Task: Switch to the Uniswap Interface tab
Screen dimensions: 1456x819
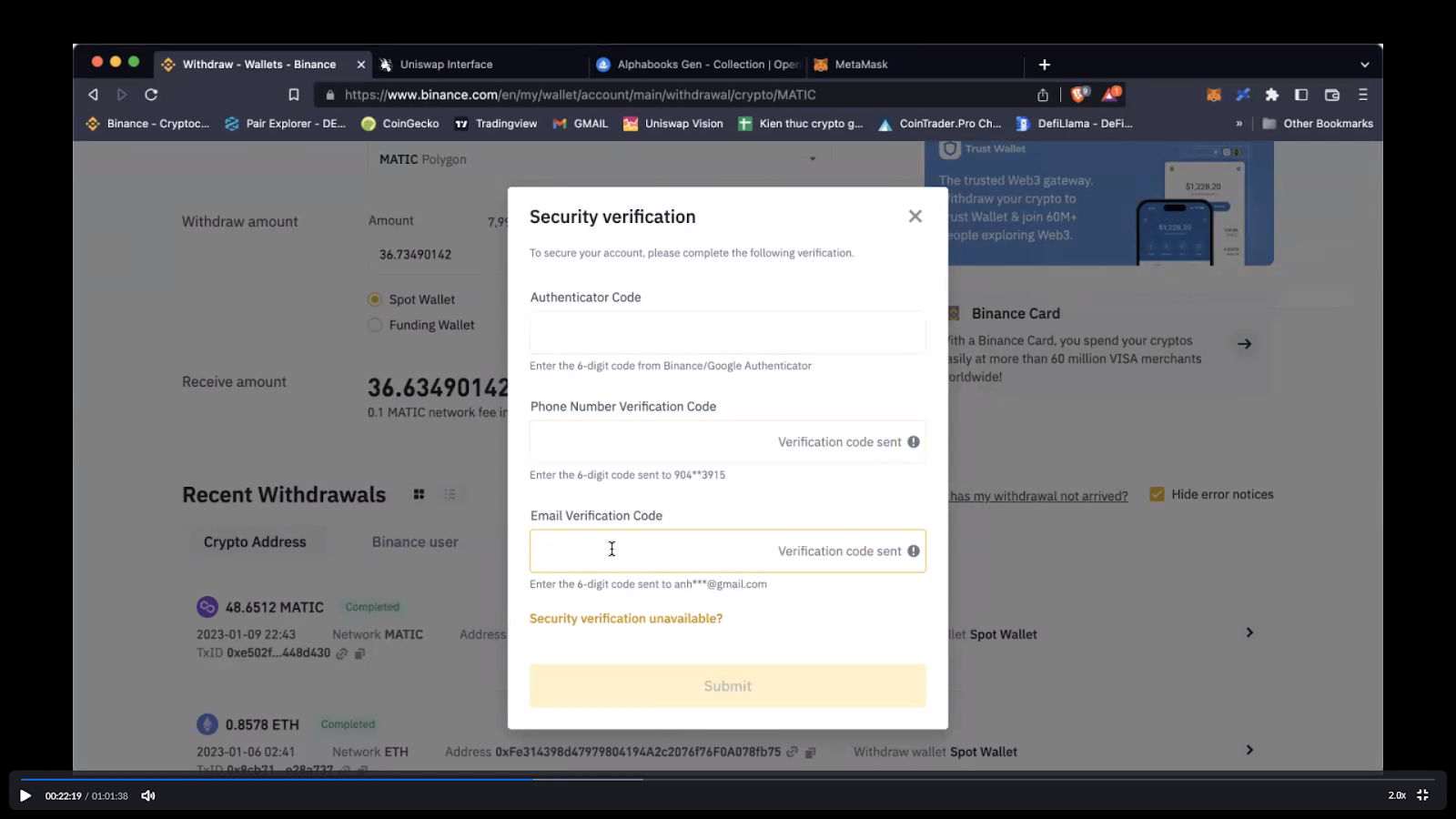Action: (446, 65)
